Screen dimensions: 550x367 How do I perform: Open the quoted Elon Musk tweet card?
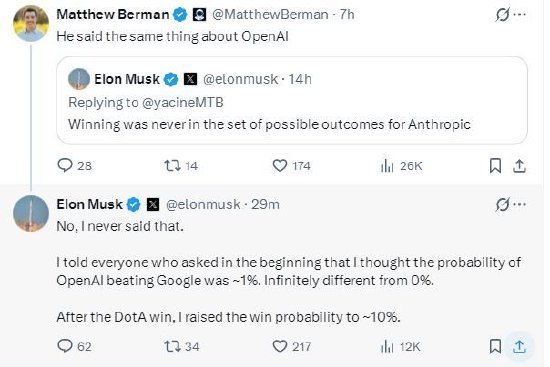pos(292,100)
